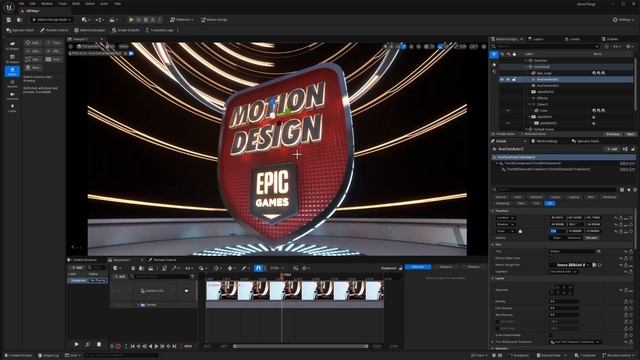Toggle the highlighted blue snapping icon in the sequencer toolbar
The width and height of the screenshot is (640, 360).
click(x=258, y=268)
